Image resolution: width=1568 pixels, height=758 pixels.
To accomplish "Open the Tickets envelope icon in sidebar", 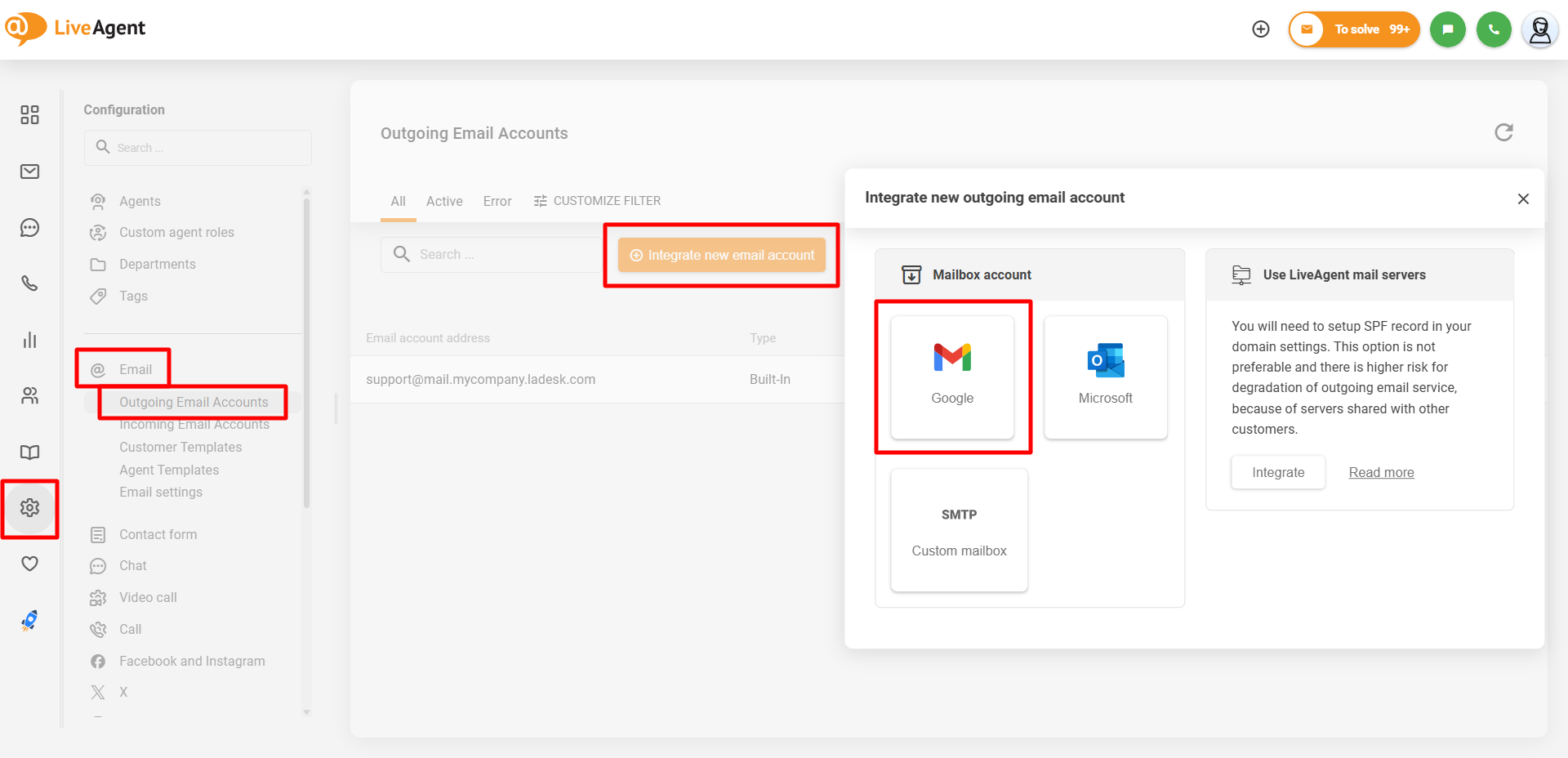I will 29,172.
